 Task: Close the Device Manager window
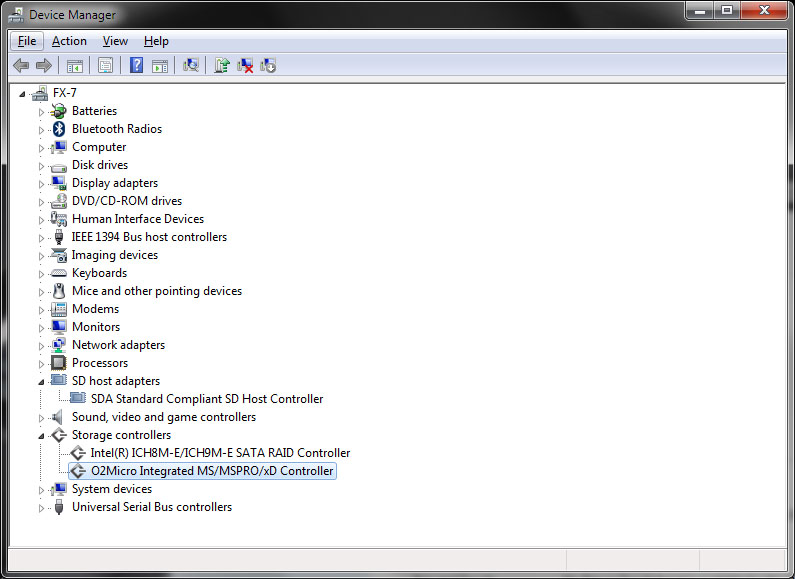tap(764, 10)
